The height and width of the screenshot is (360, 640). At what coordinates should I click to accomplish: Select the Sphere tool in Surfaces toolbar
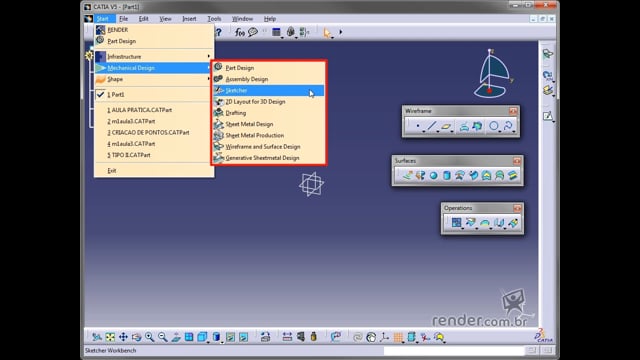coord(433,176)
